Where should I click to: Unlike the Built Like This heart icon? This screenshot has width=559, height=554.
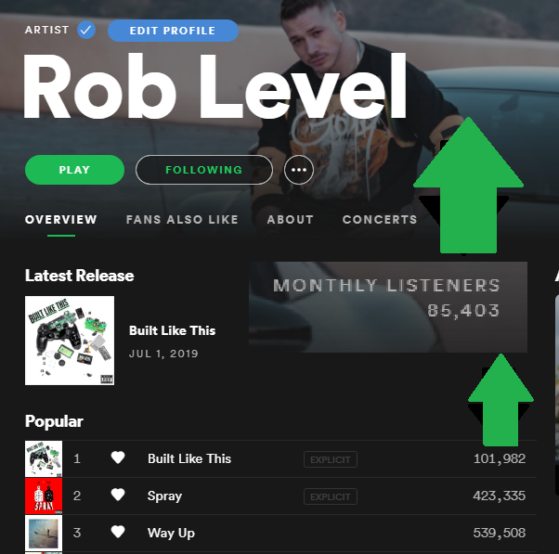(x=118, y=458)
